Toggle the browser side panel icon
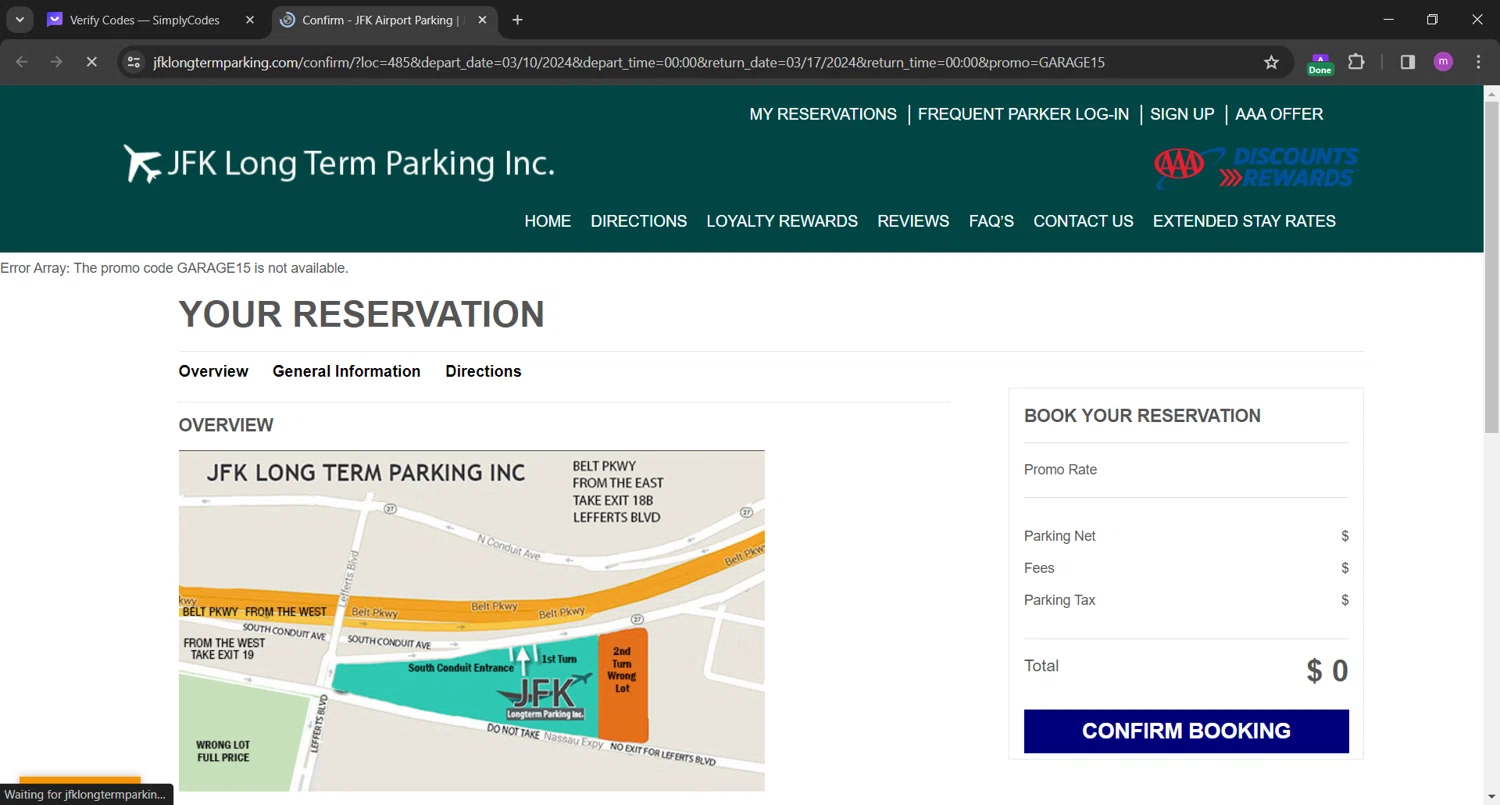 (x=1408, y=62)
